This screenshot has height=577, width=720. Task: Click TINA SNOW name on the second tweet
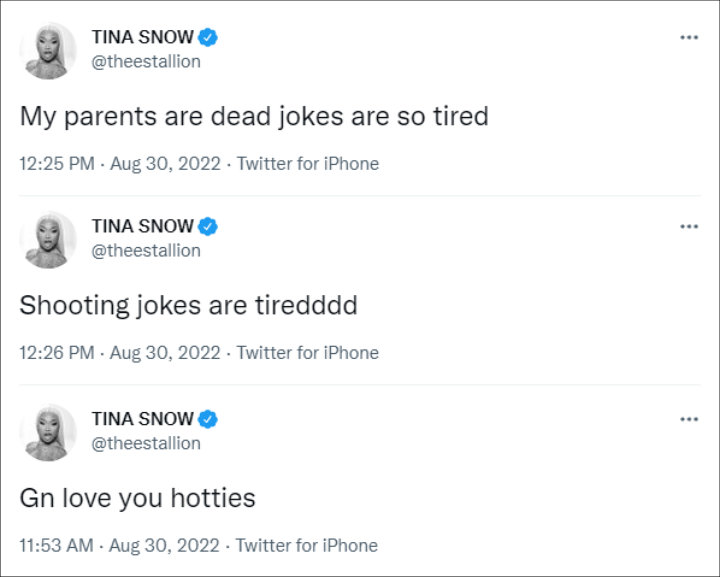pyautogui.click(x=142, y=226)
